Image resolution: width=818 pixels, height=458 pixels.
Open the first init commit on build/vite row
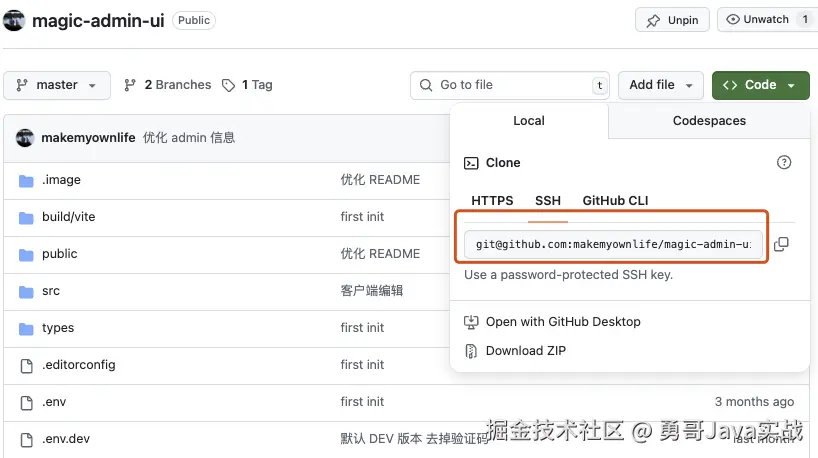362,217
